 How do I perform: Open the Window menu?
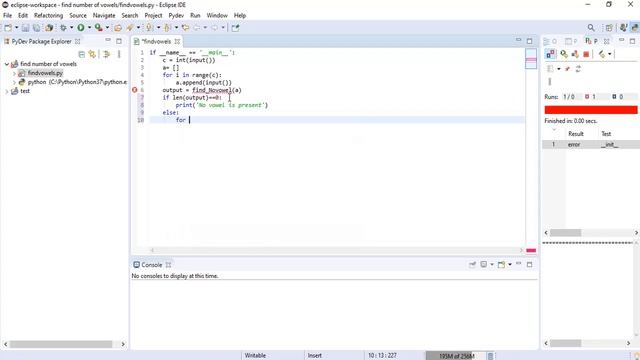tap(217, 16)
